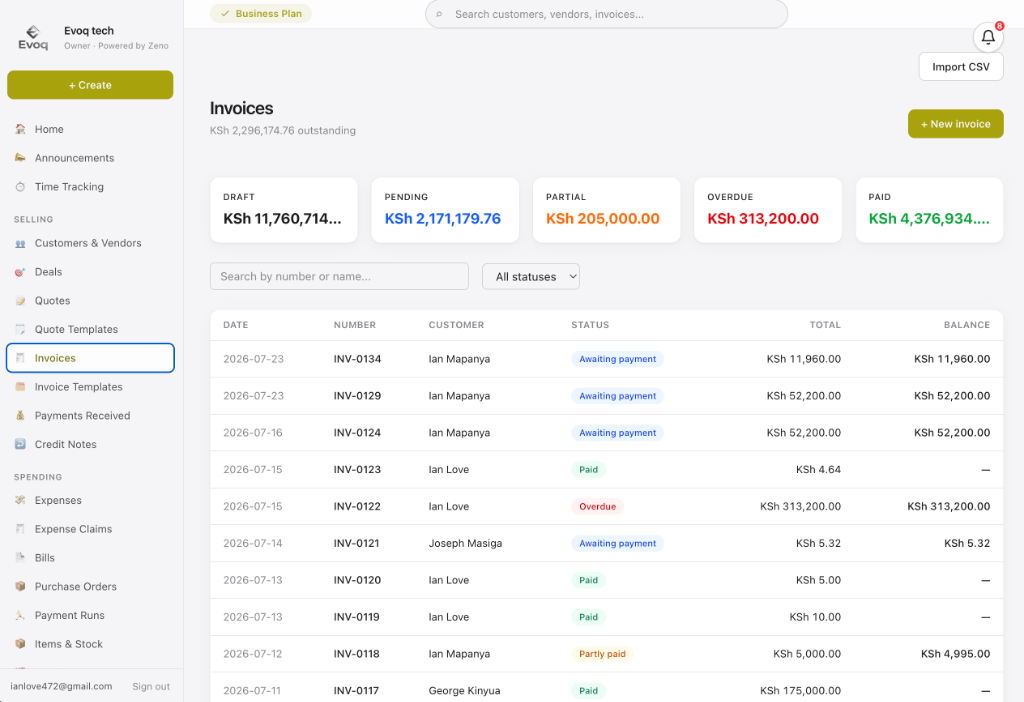Click the Payment Runs icon

(x=20, y=615)
